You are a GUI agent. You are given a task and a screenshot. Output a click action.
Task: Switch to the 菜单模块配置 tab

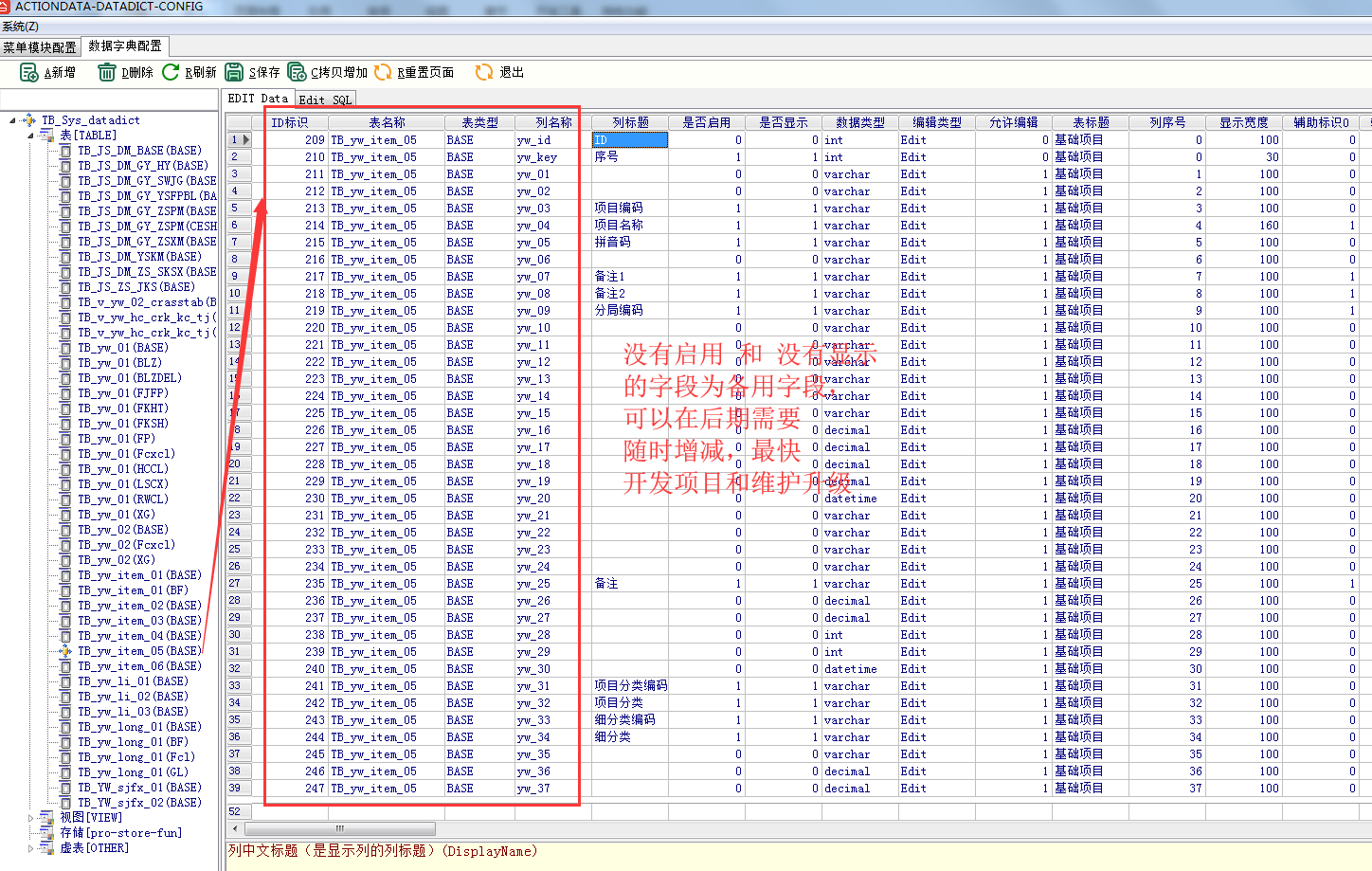click(40, 46)
